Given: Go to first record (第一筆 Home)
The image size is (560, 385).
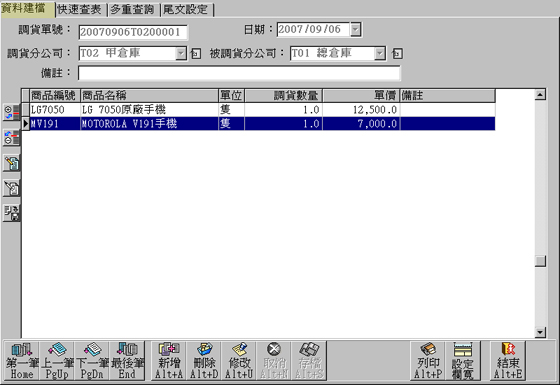Looking at the screenshot, I should [x=22, y=361].
